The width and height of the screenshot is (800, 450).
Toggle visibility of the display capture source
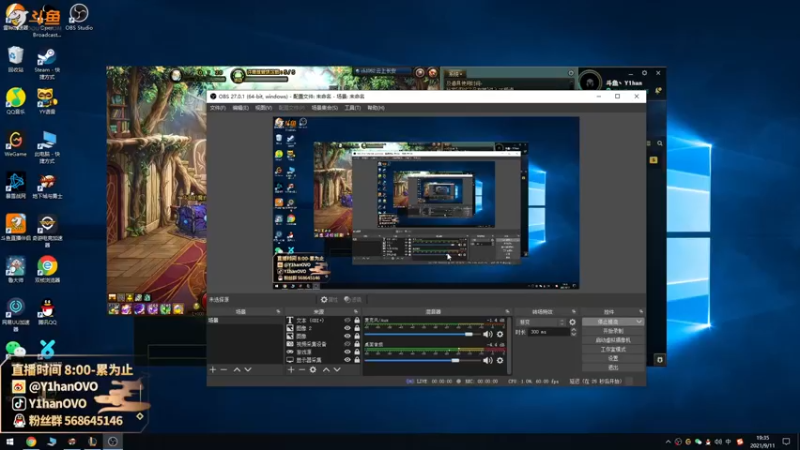coord(347,360)
